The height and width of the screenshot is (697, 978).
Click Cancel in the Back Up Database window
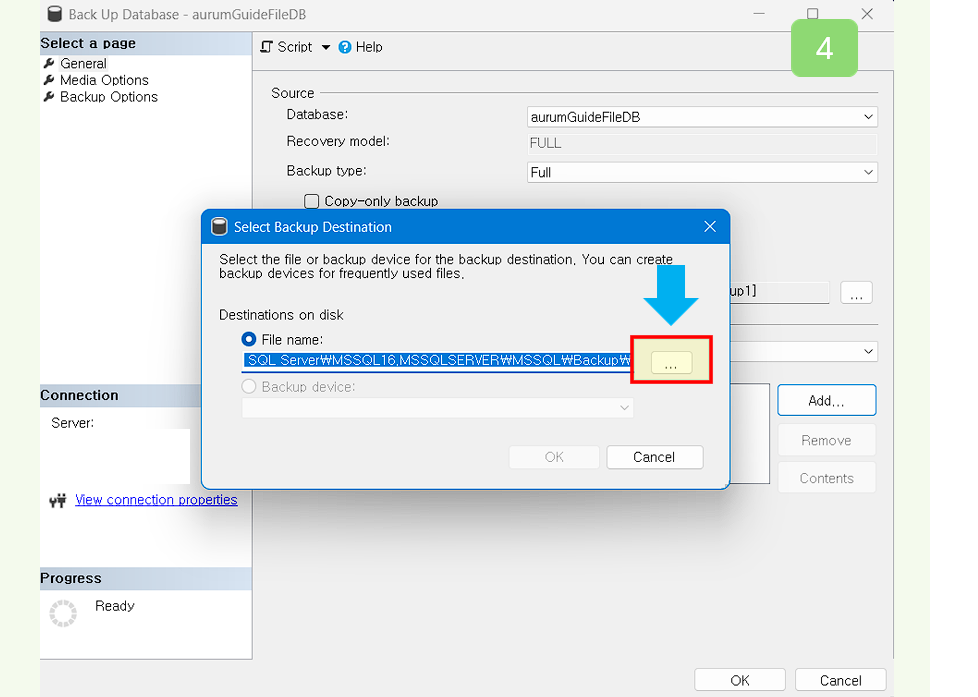click(840, 680)
